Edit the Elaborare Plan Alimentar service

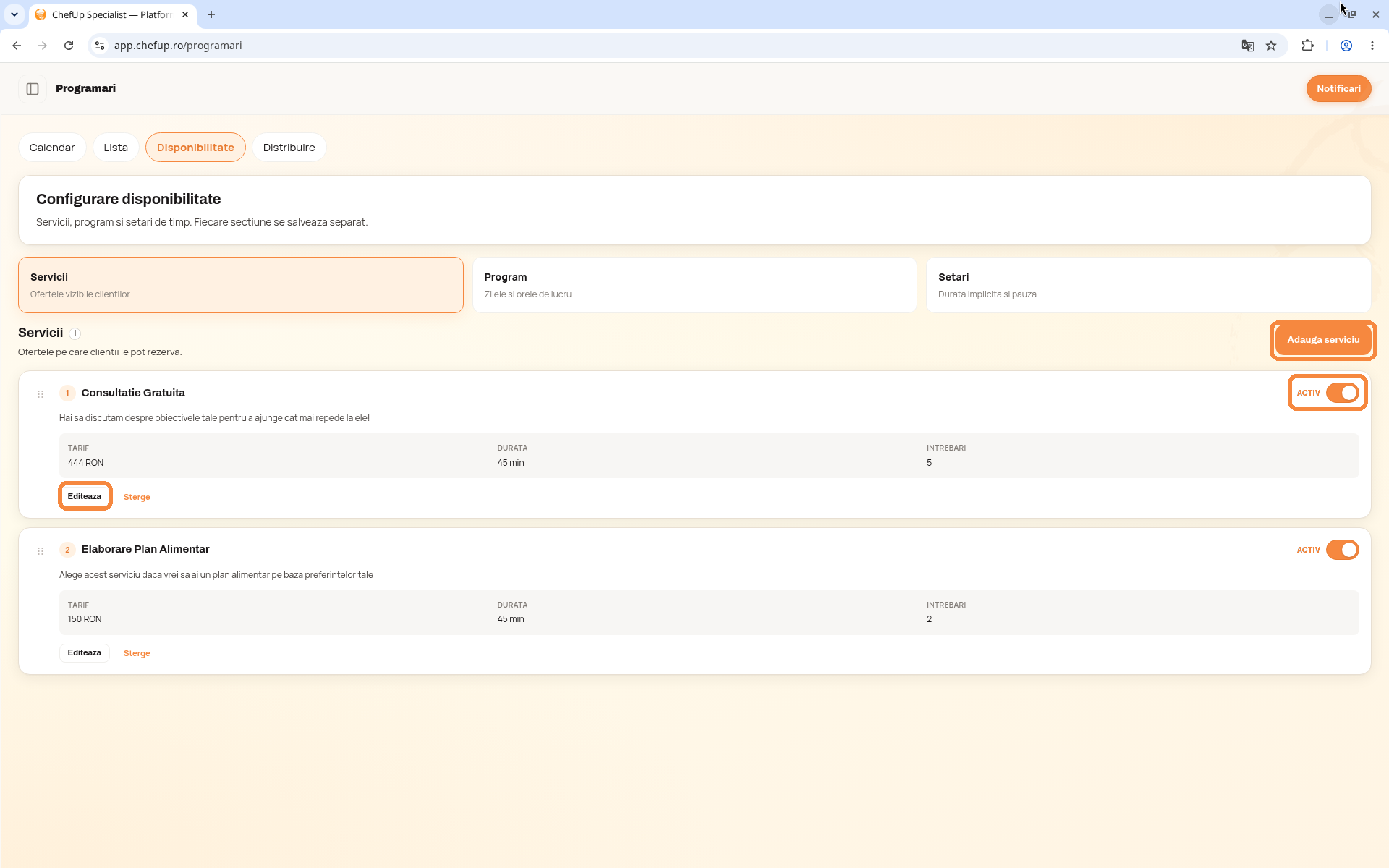tap(85, 653)
